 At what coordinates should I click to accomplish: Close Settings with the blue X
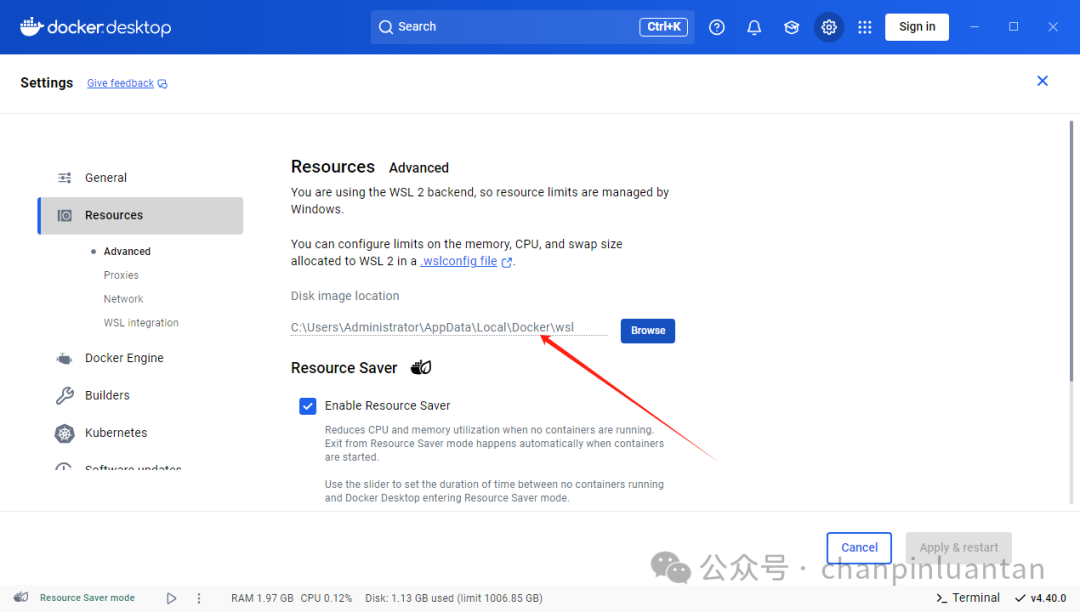pos(1042,81)
